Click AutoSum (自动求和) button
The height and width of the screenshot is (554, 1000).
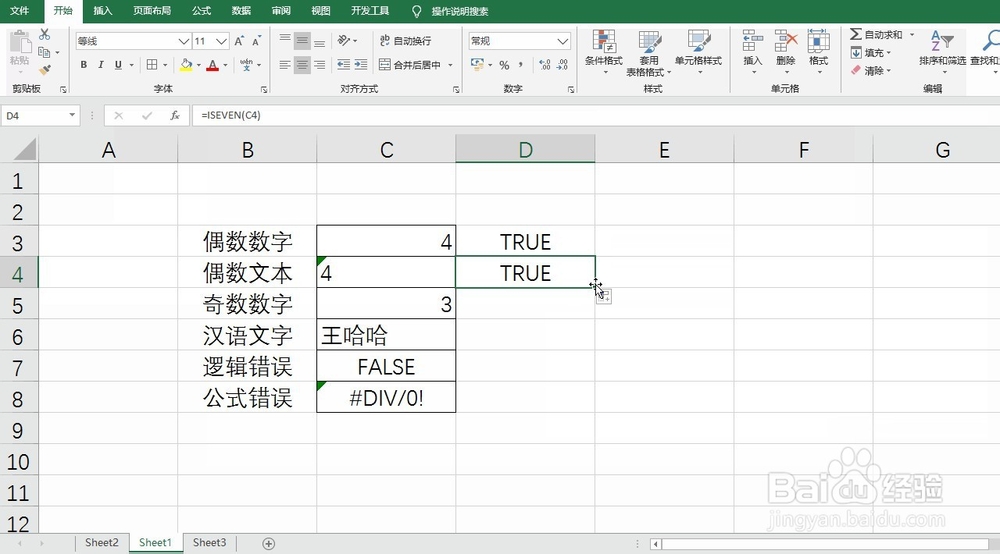[x=876, y=34]
